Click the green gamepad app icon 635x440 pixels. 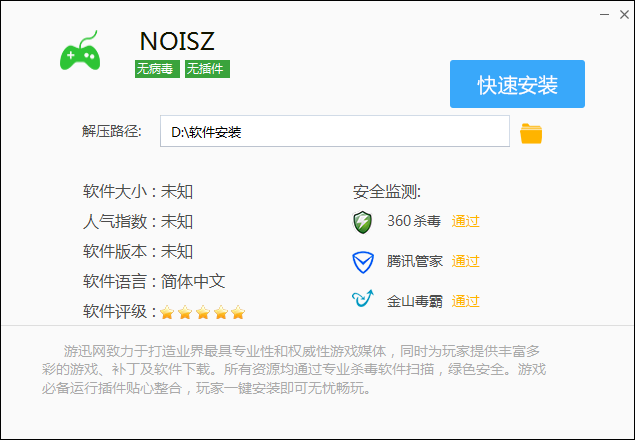[x=80, y=50]
